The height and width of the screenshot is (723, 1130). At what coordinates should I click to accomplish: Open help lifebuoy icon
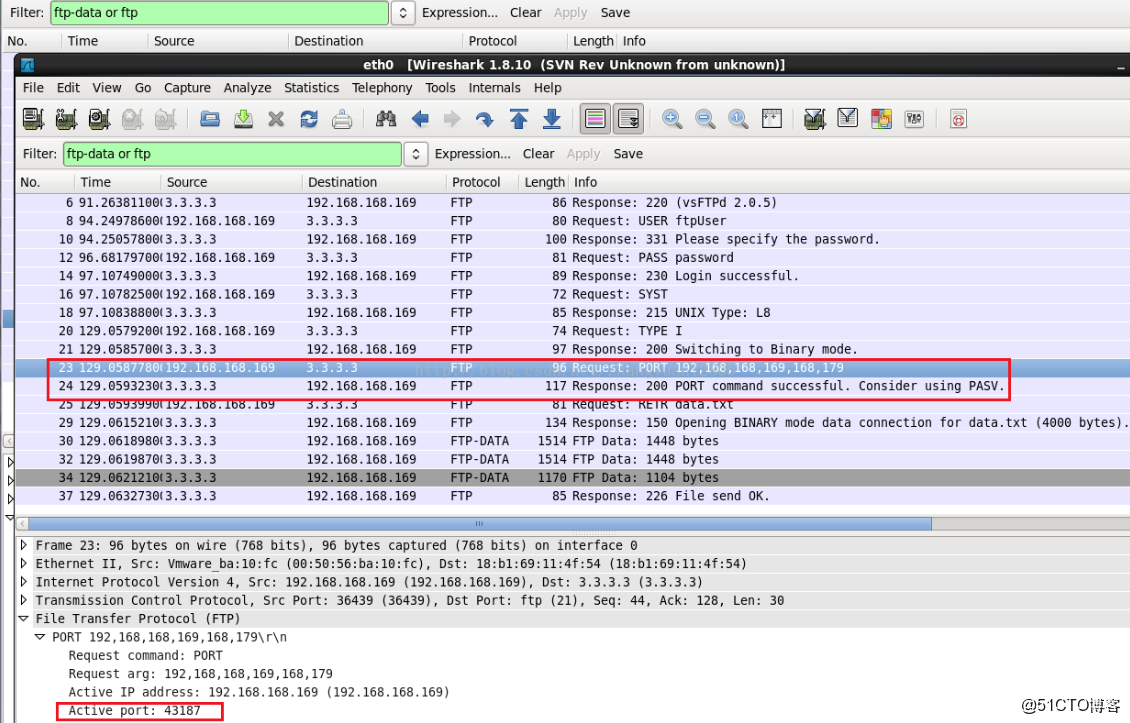958,119
